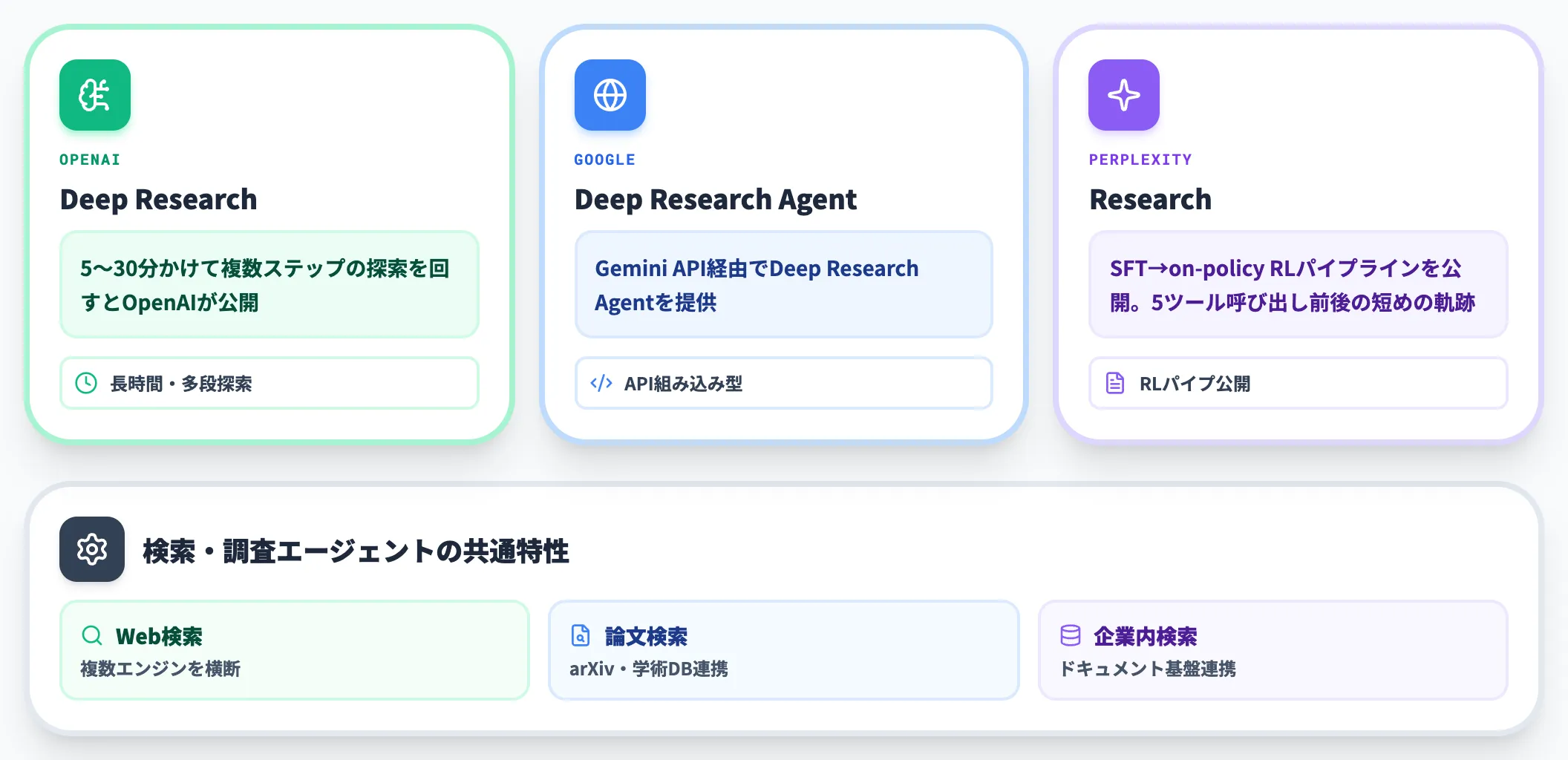Click the blue Google globe icon
Viewport: 1568px width, 760px height.
click(610, 95)
